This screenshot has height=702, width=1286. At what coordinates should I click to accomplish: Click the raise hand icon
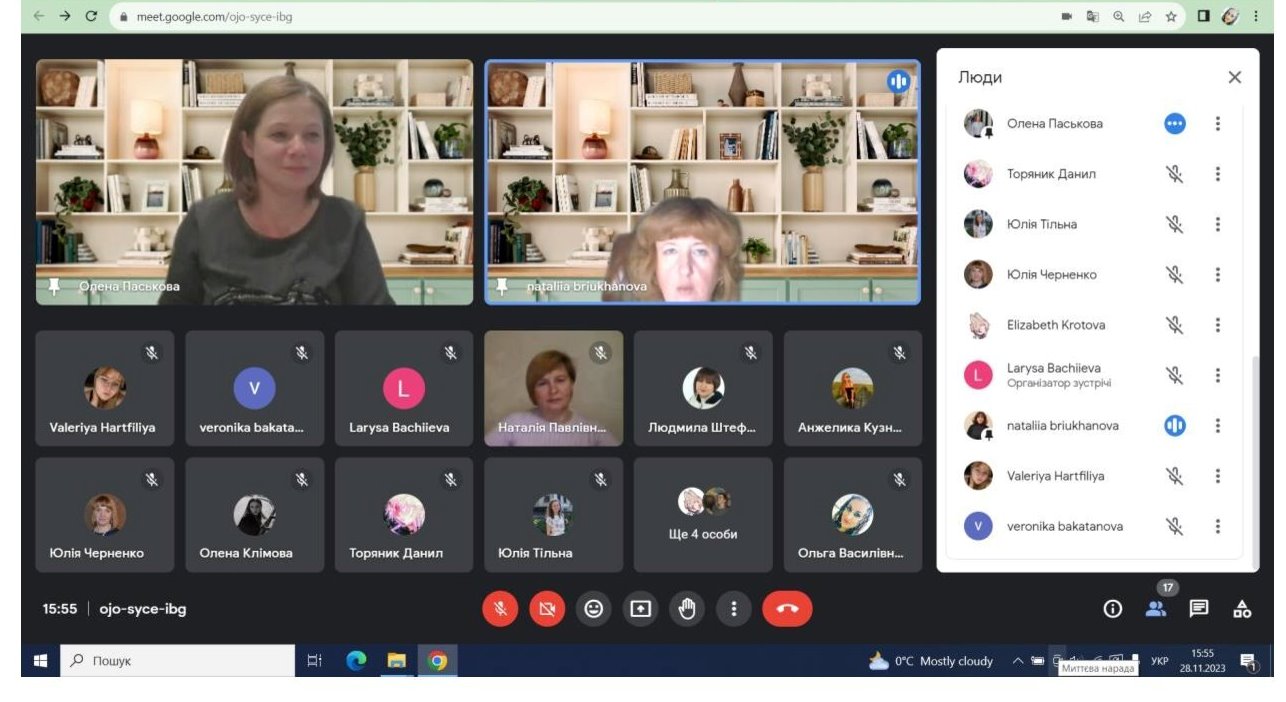[x=687, y=608]
